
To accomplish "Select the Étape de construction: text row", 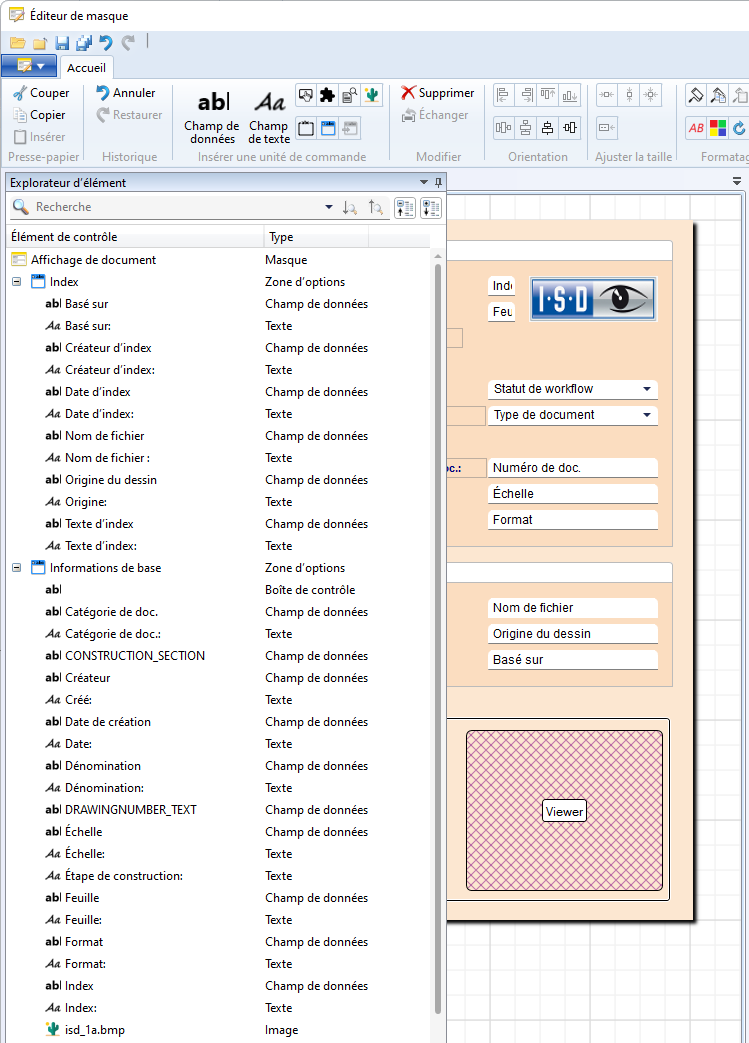I will pos(218,876).
